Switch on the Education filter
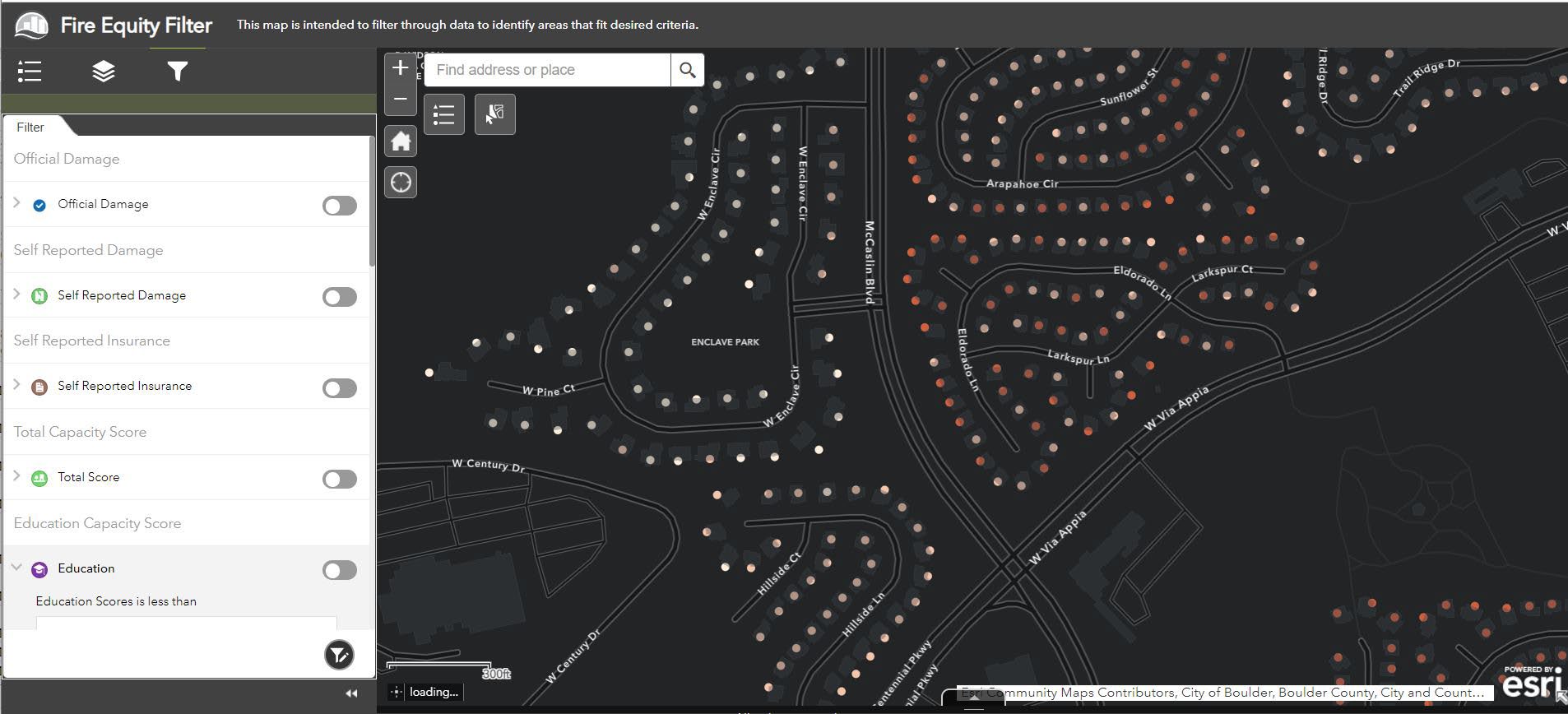Image resolution: width=1568 pixels, height=714 pixels. click(340, 570)
